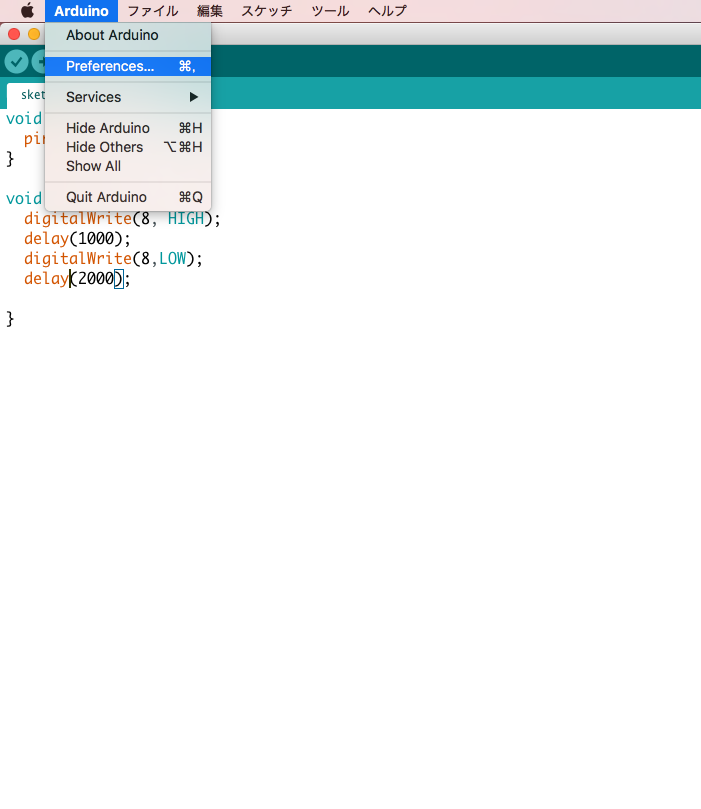Open the 編集 menu
The image size is (701, 809).
(x=209, y=11)
